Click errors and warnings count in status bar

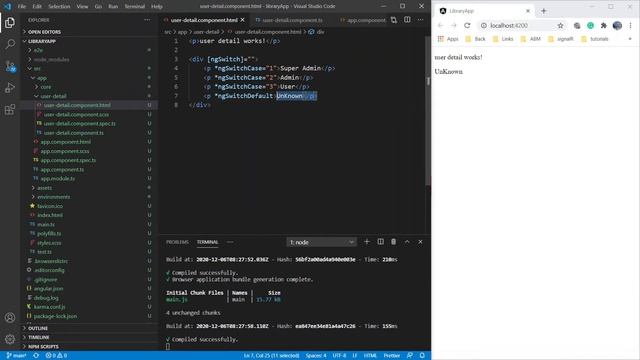coord(56,356)
